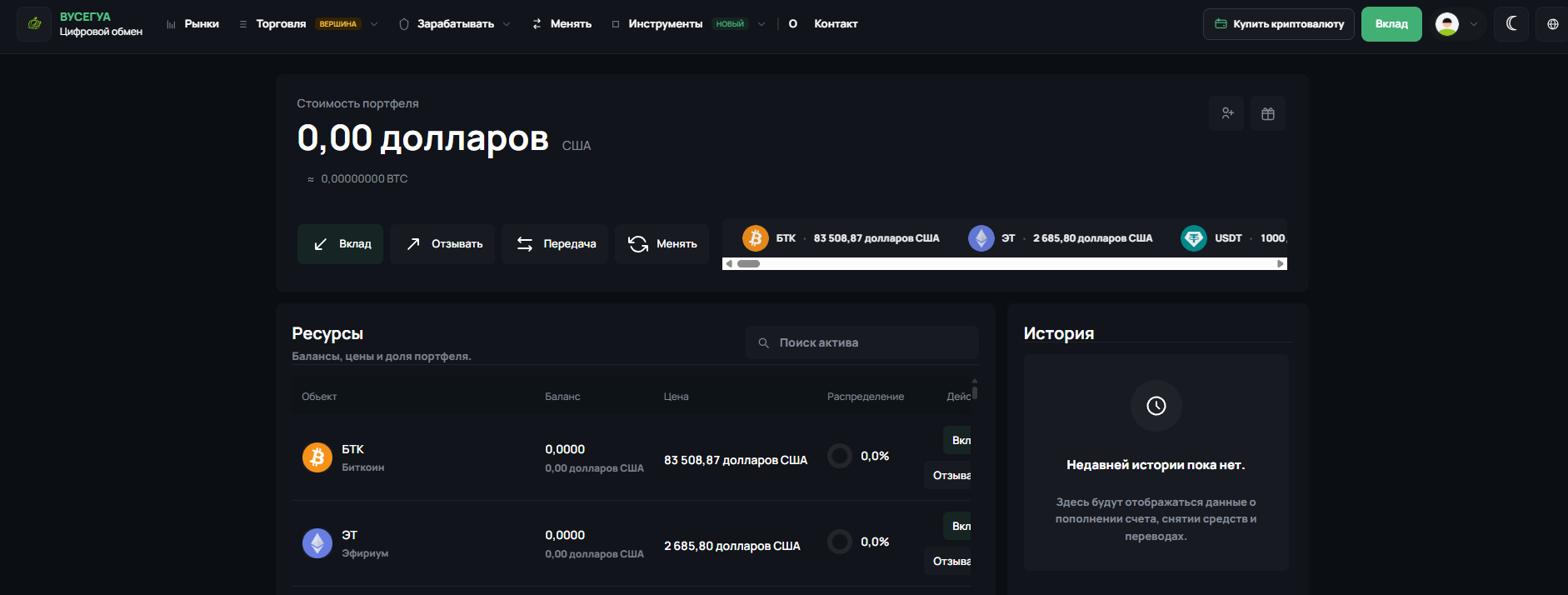Click the 83 508,87 price in БТК row

pos(736,460)
